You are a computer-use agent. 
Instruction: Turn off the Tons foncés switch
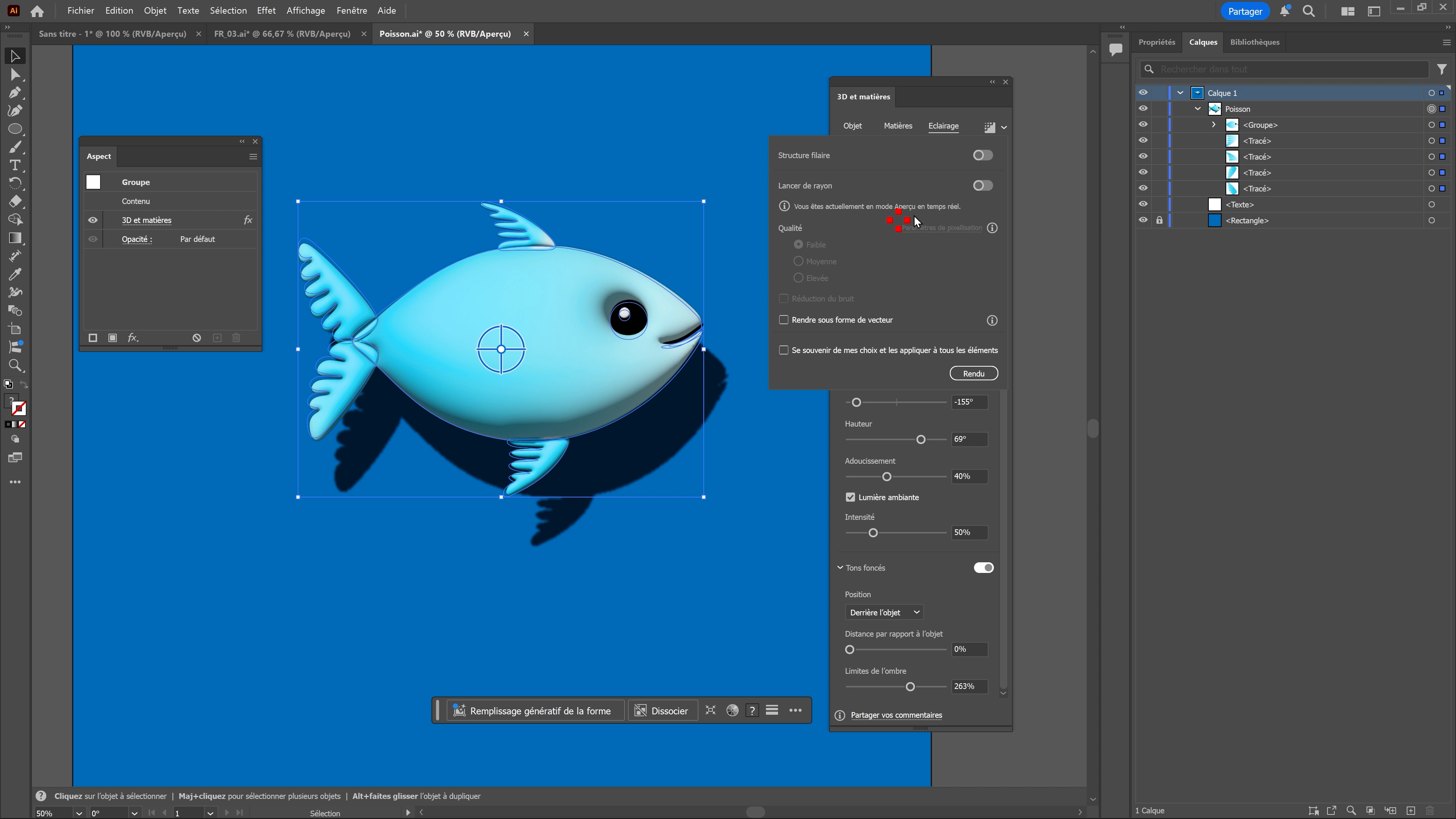tap(984, 568)
